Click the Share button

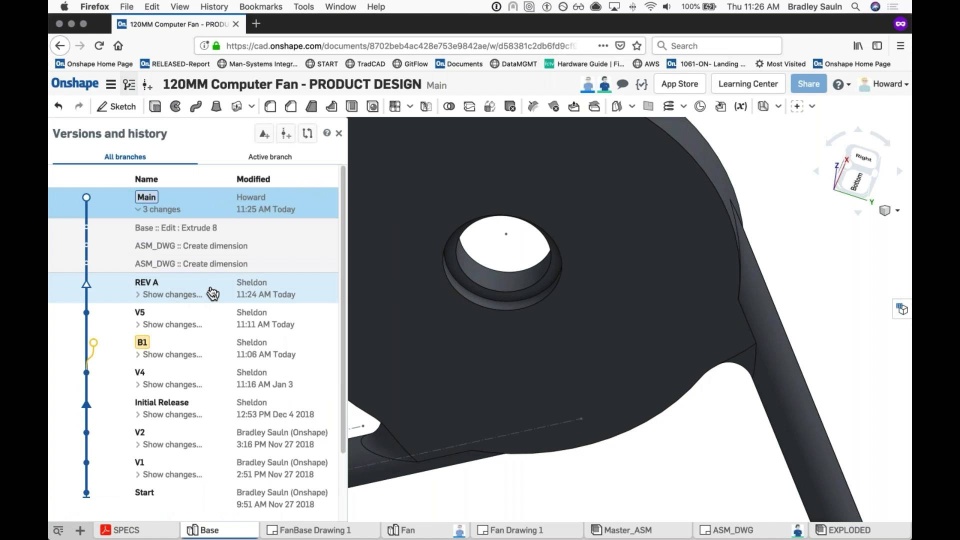808,84
